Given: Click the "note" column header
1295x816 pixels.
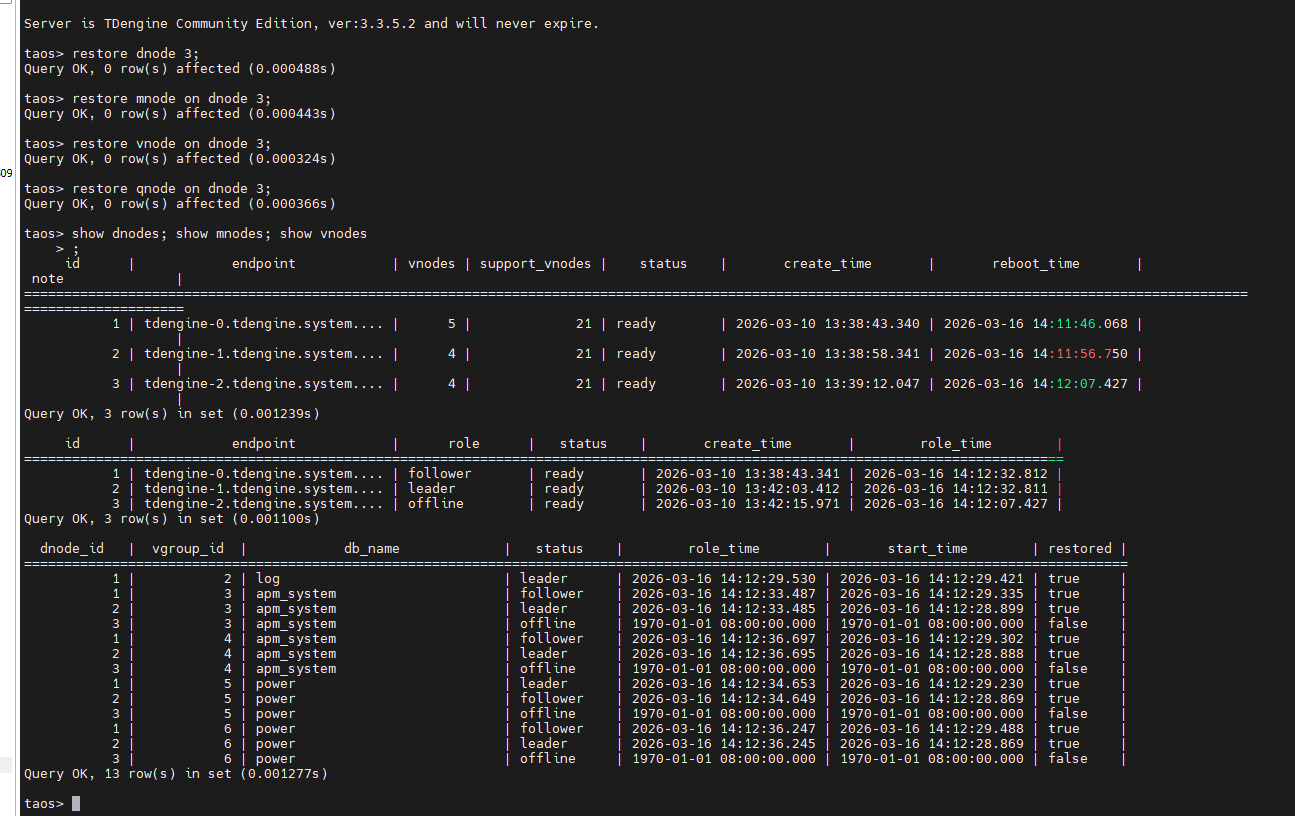Looking at the screenshot, I should tap(47, 279).
